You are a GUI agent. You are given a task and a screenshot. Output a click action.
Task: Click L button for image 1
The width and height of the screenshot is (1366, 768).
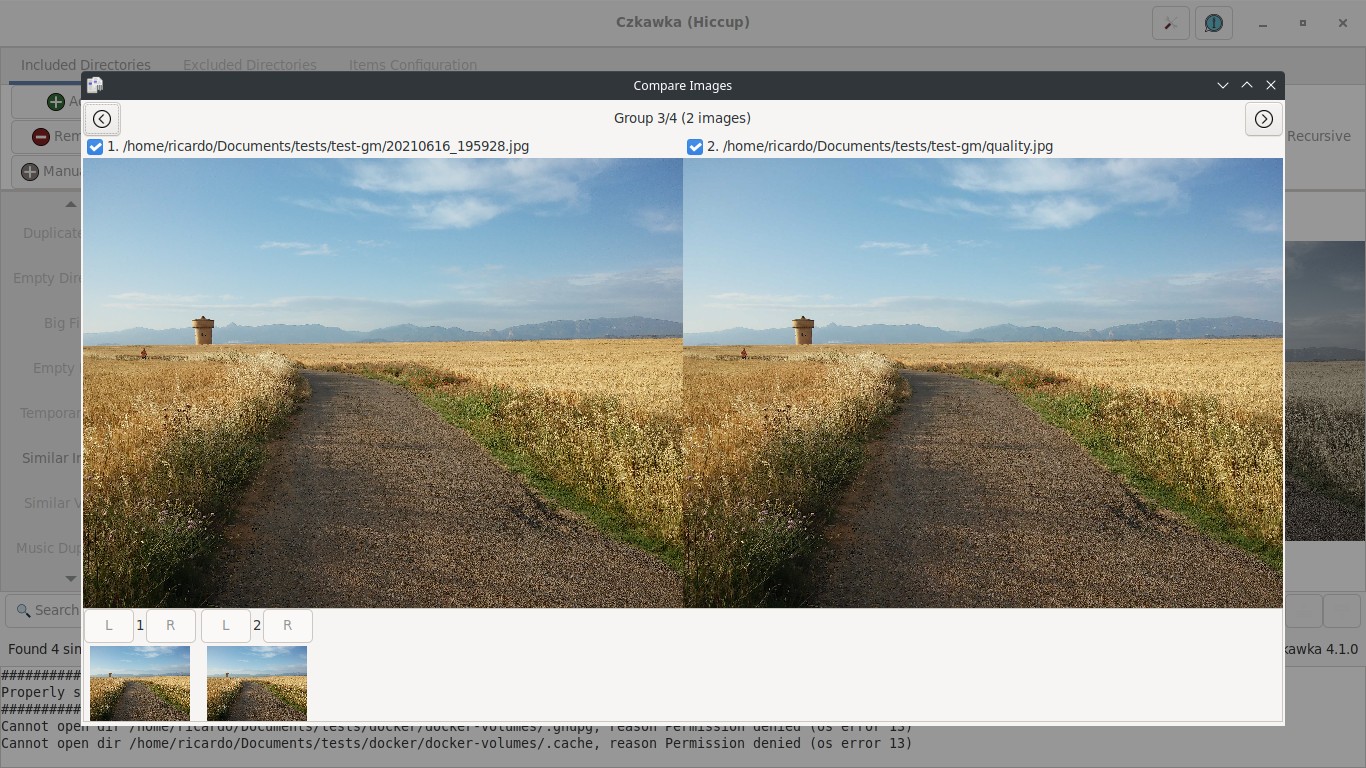109,626
